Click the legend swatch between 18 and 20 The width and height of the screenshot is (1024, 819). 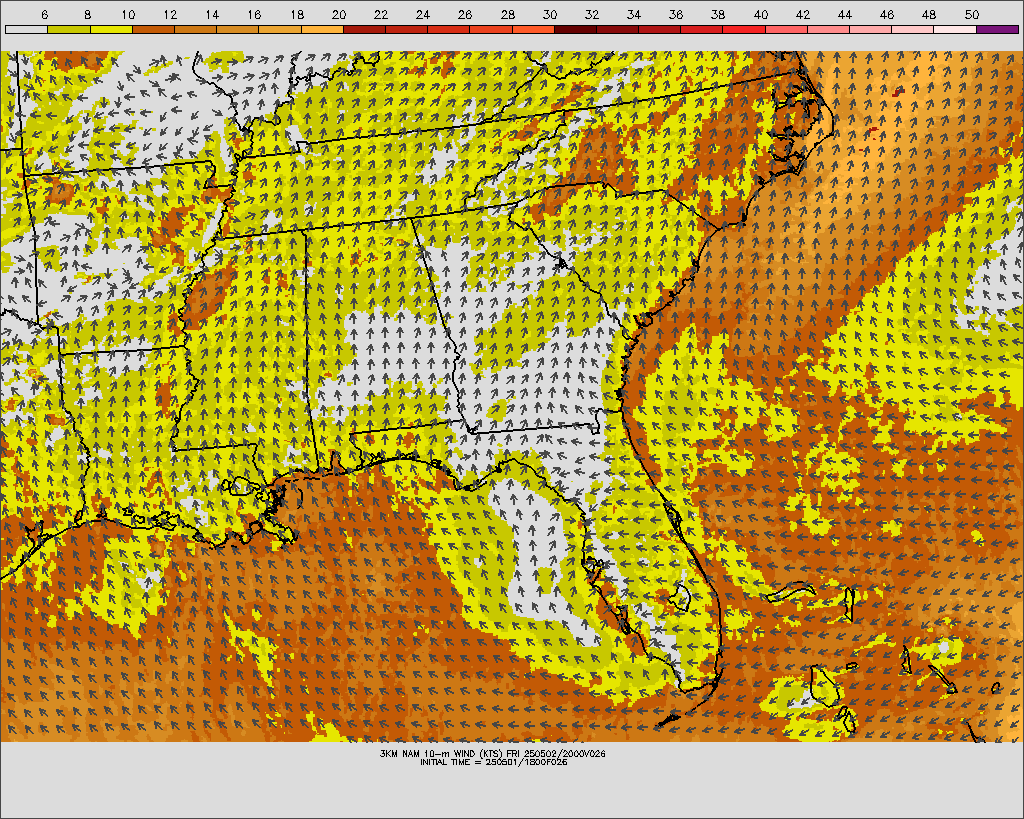coord(322,29)
